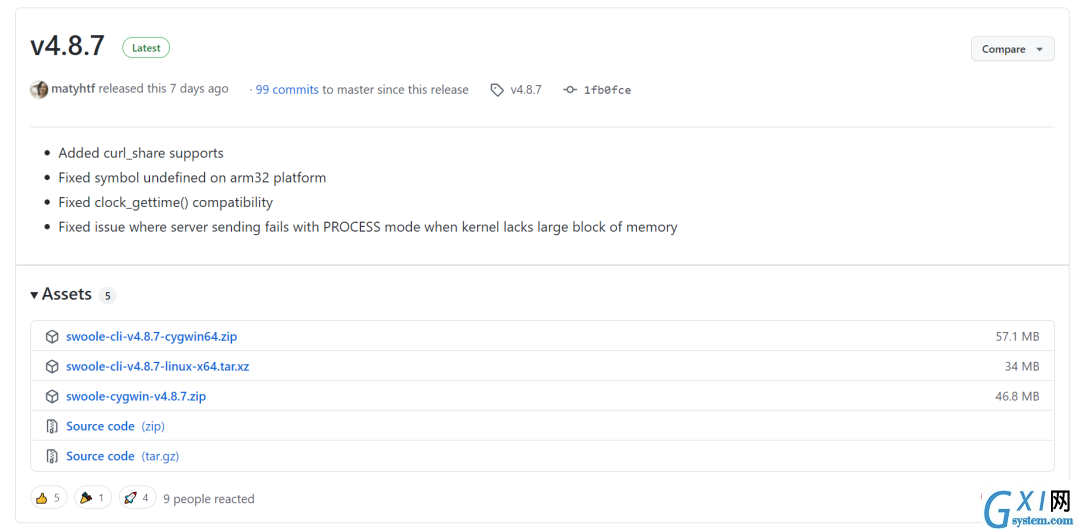The image size is (1080, 529).
Task: Download swoole-cli-v4.8.7-cygwin64.zip
Action: click(x=152, y=337)
